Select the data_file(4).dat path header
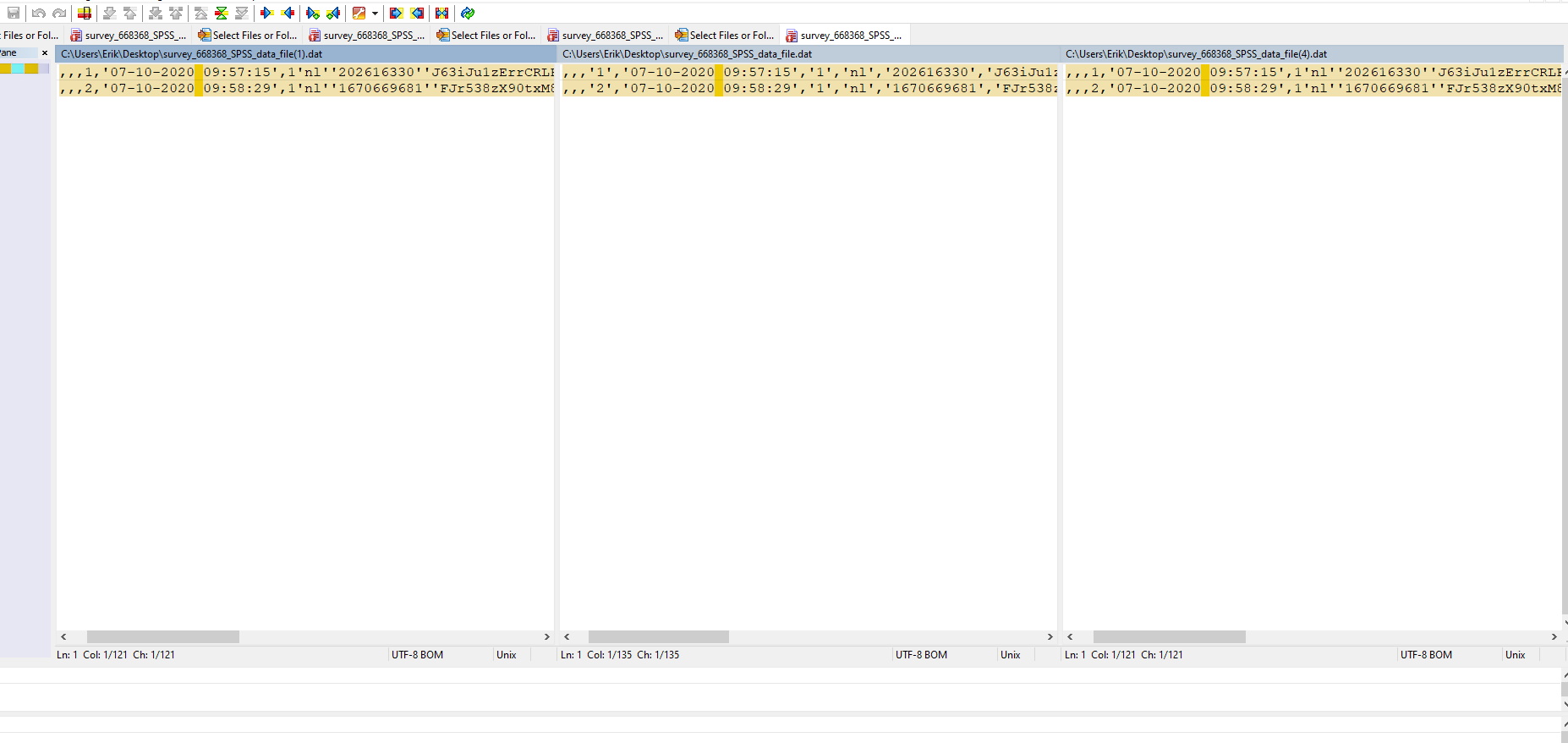The height and width of the screenshot is (743, 1568). [x=1196, y=53]
